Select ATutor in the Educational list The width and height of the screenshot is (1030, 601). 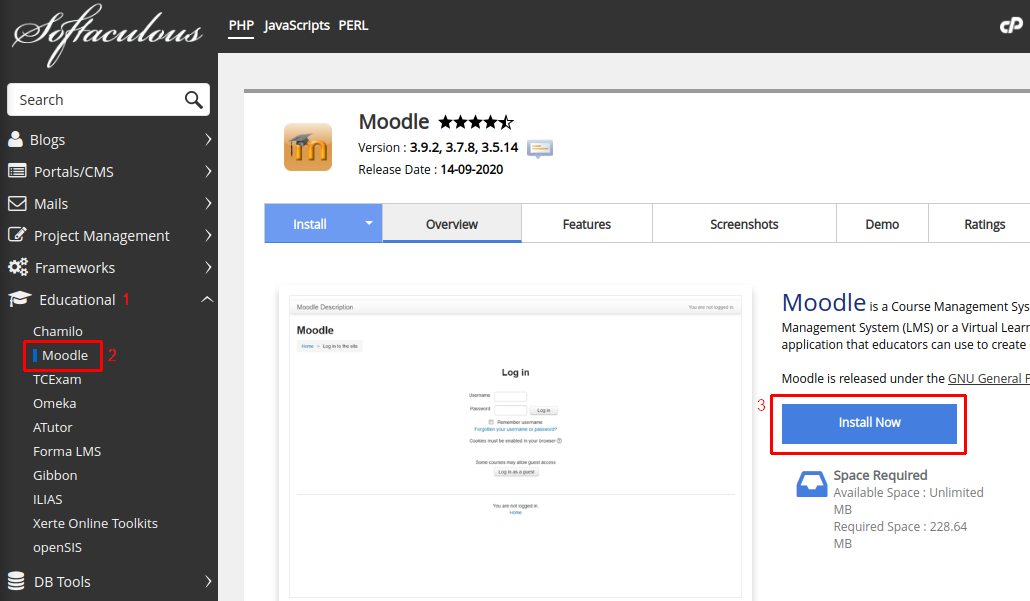(x=53, y=427)
